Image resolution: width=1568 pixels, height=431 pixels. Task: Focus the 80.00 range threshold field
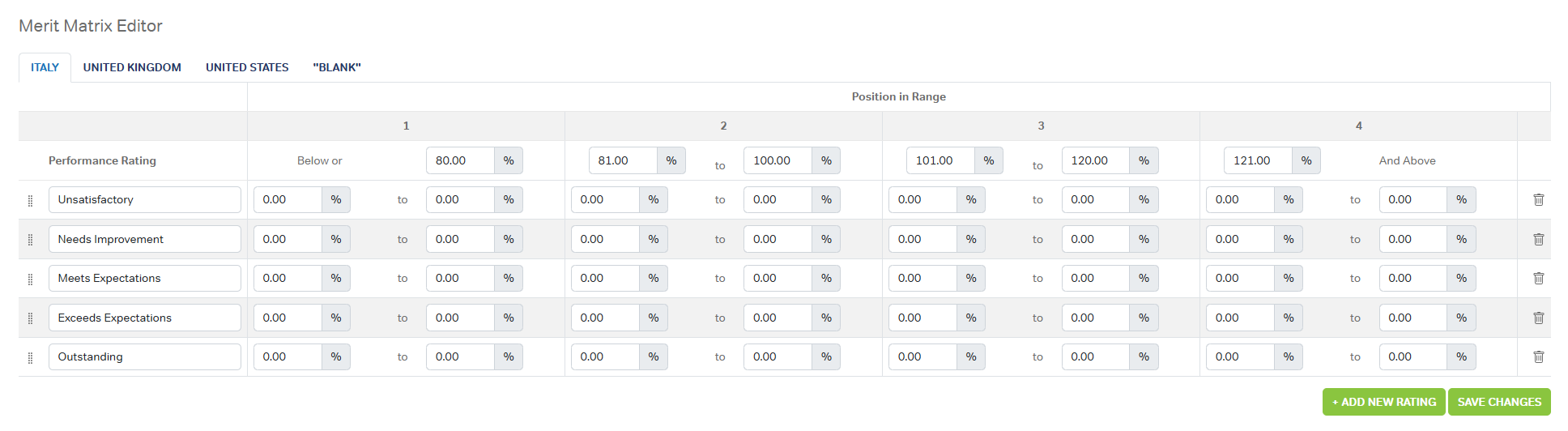459,160
